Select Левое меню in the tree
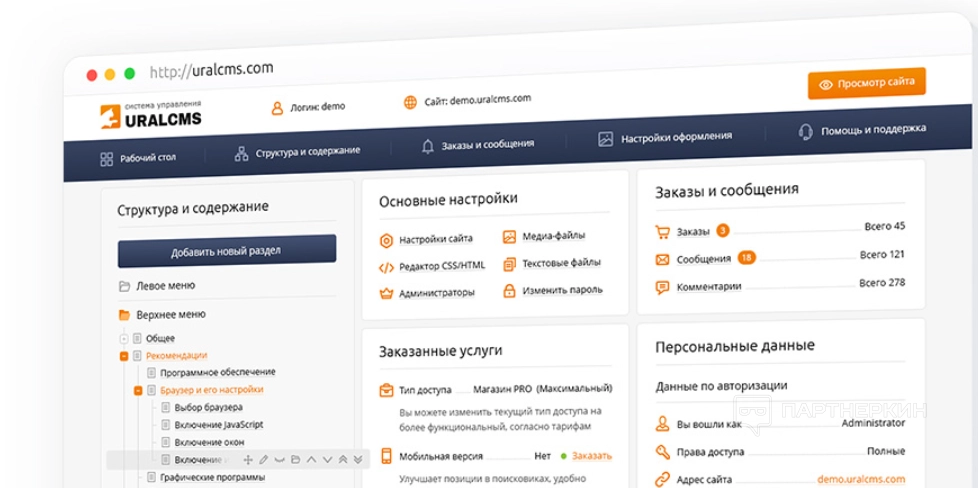 [166, 286]
